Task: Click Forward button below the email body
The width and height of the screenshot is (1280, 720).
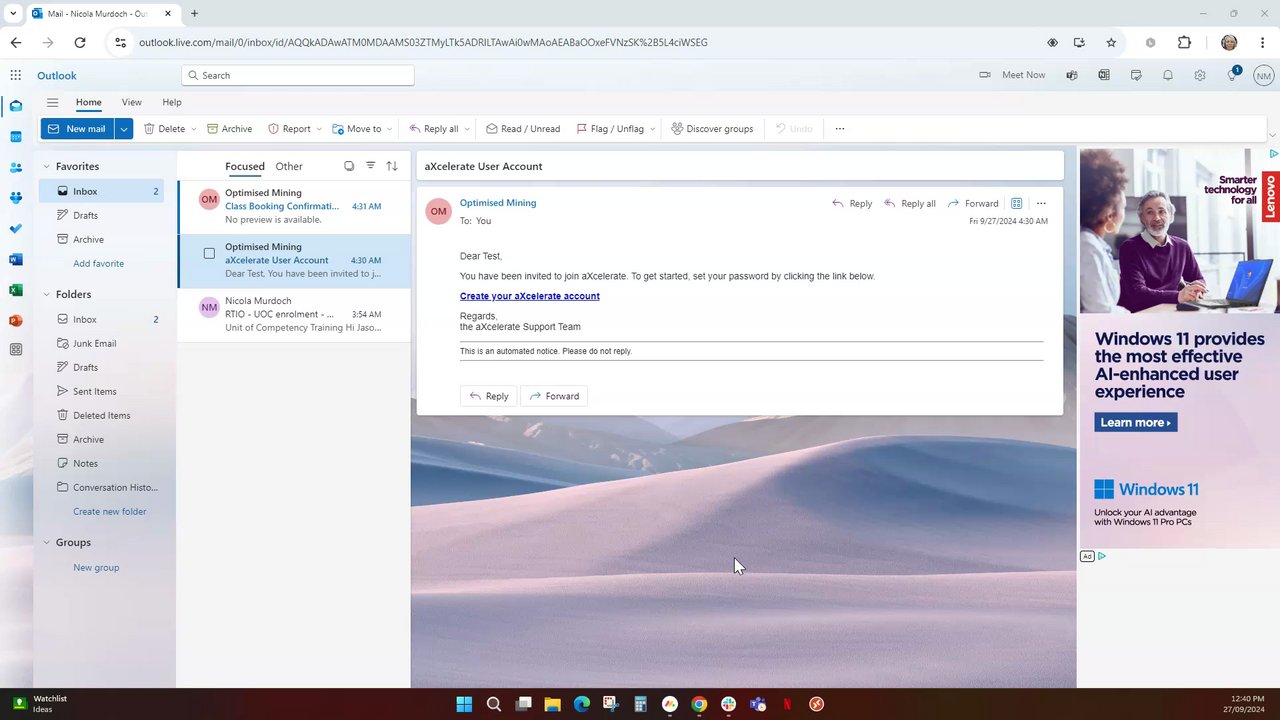Action: (554, 396)
